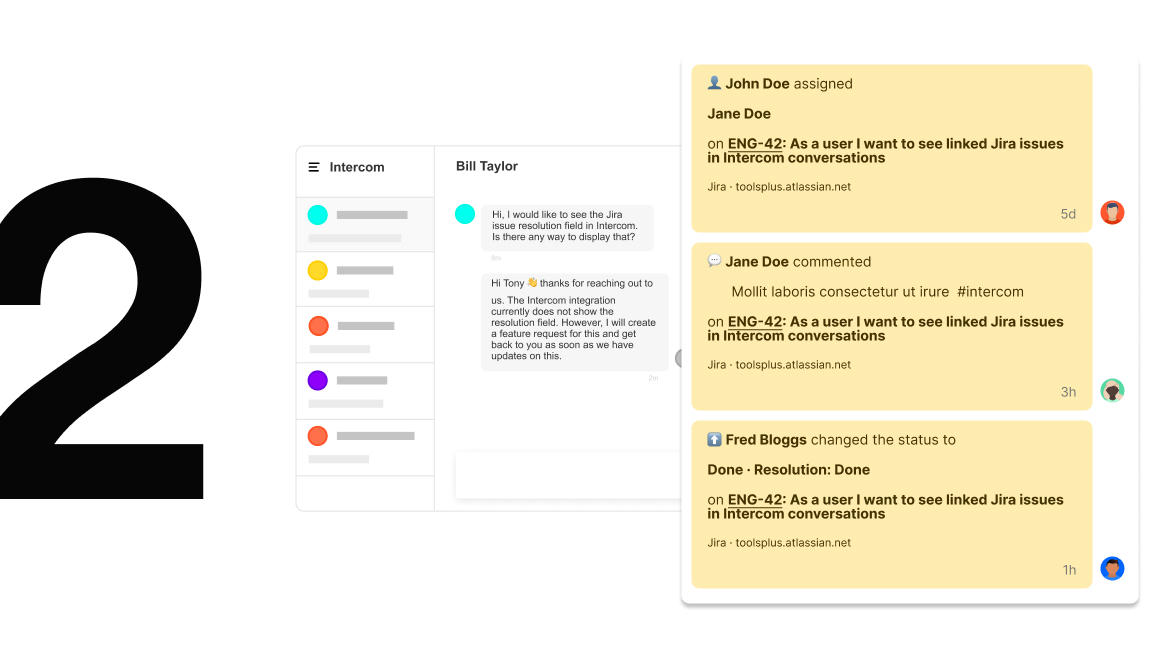1160x658 pixels.
Task: Select the conversation with the cyan avatar in the list
Action: [365, 224]
